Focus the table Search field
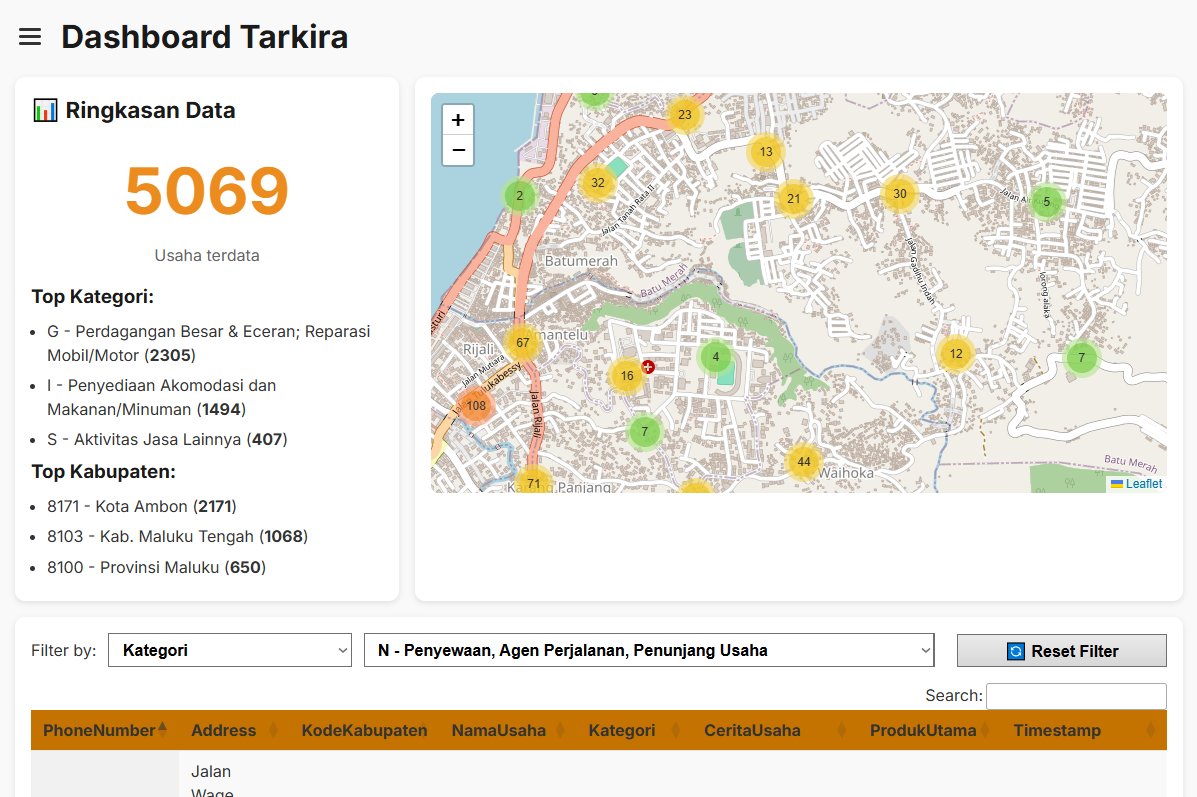 pos(1076,696)
